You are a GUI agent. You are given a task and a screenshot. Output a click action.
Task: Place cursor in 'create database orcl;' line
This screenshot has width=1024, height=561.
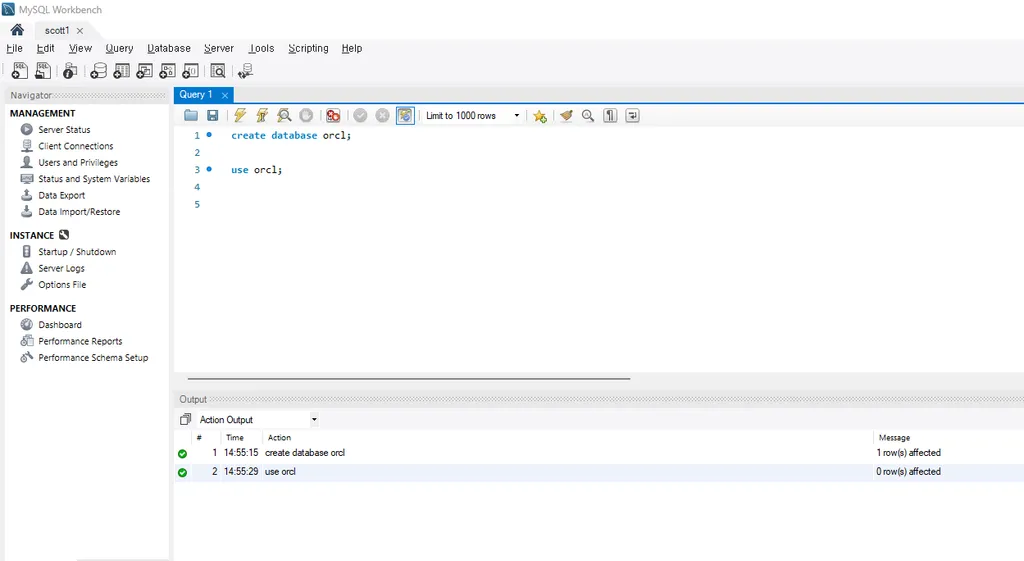click(x=291, y=135)
